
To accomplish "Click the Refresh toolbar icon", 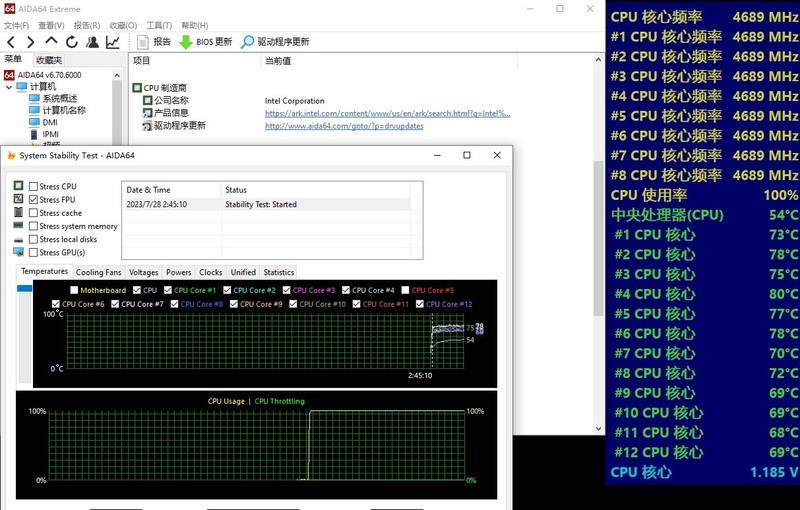I will 72,42.
